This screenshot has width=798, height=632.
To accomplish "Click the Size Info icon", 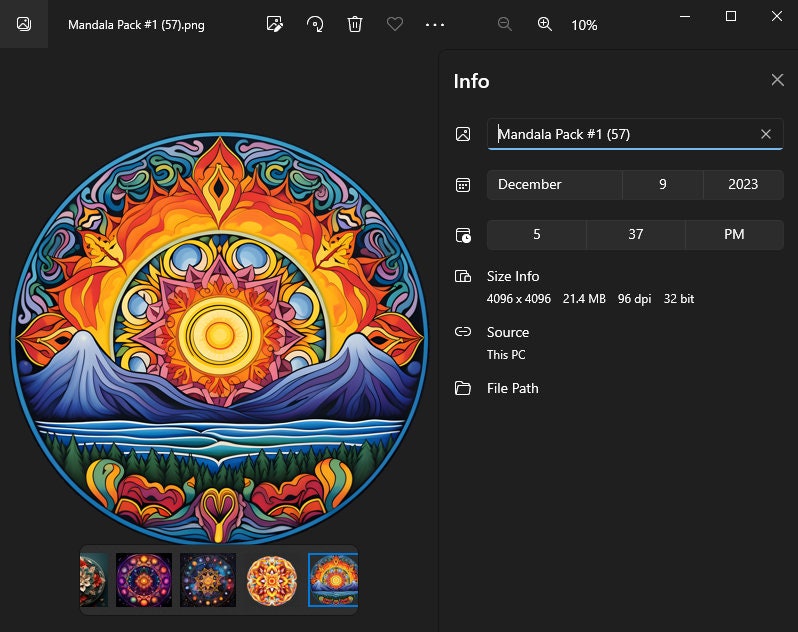I will (x=463, y=276).
